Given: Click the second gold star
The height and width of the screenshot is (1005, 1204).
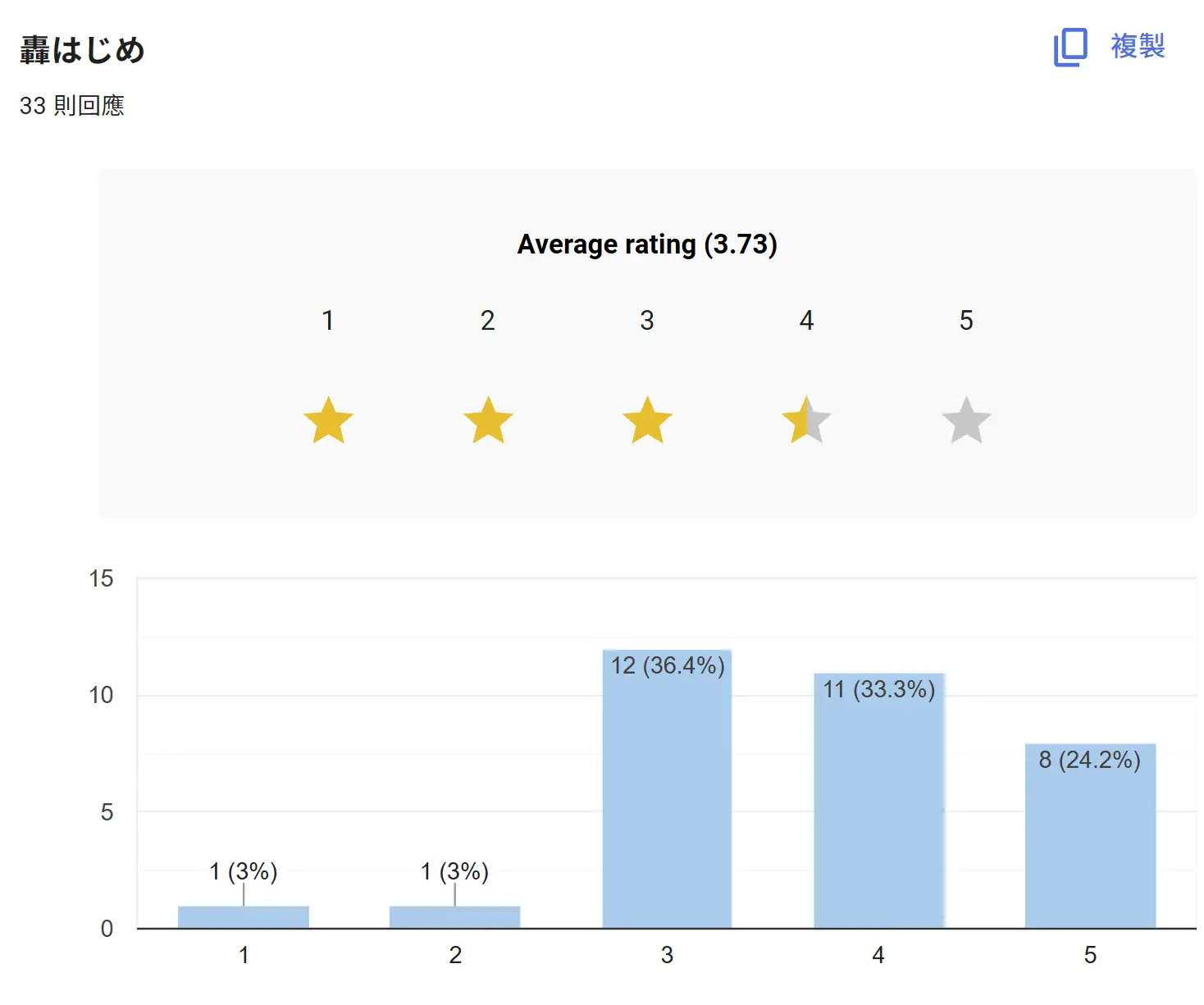Looking at the screenshot, I should pyautogui.click(x=488, y=421).
